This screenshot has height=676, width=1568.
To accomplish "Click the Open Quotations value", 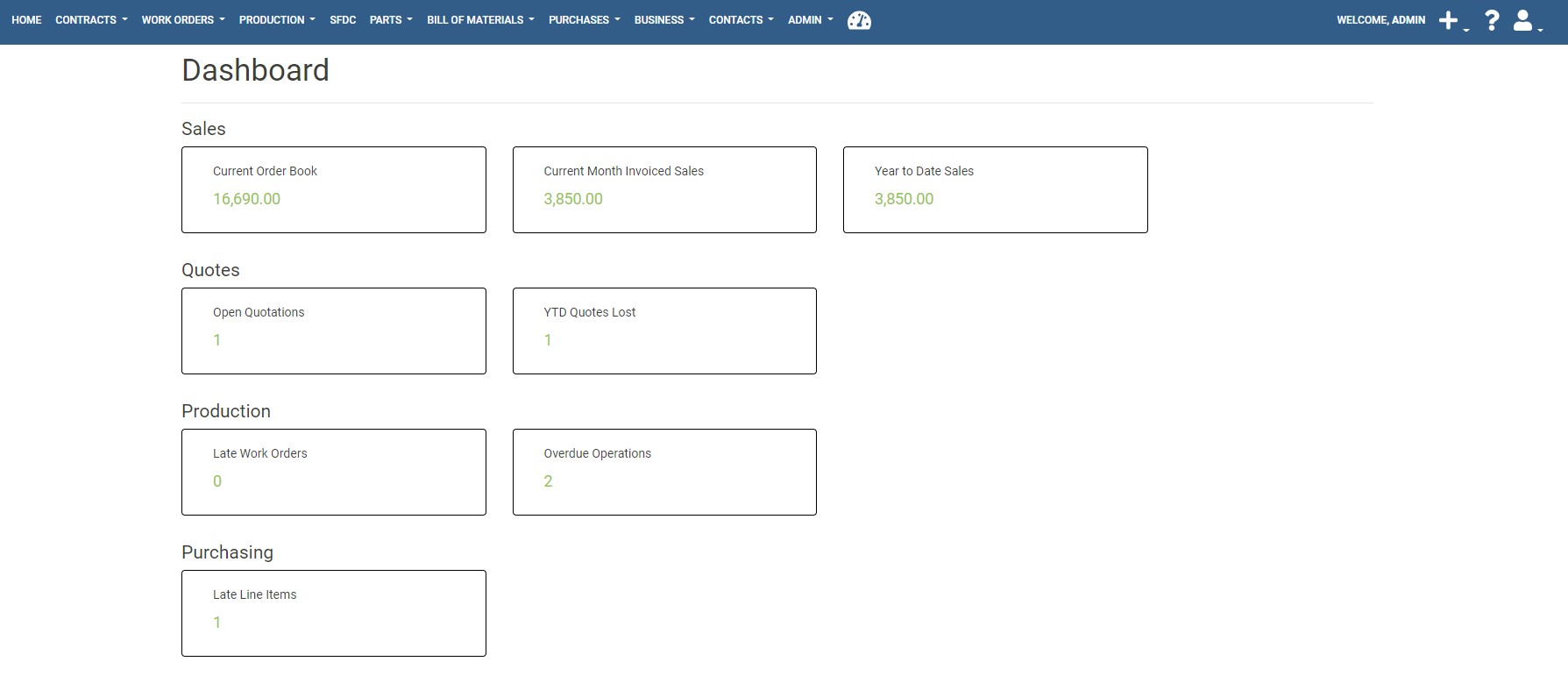I will (217, 340).
